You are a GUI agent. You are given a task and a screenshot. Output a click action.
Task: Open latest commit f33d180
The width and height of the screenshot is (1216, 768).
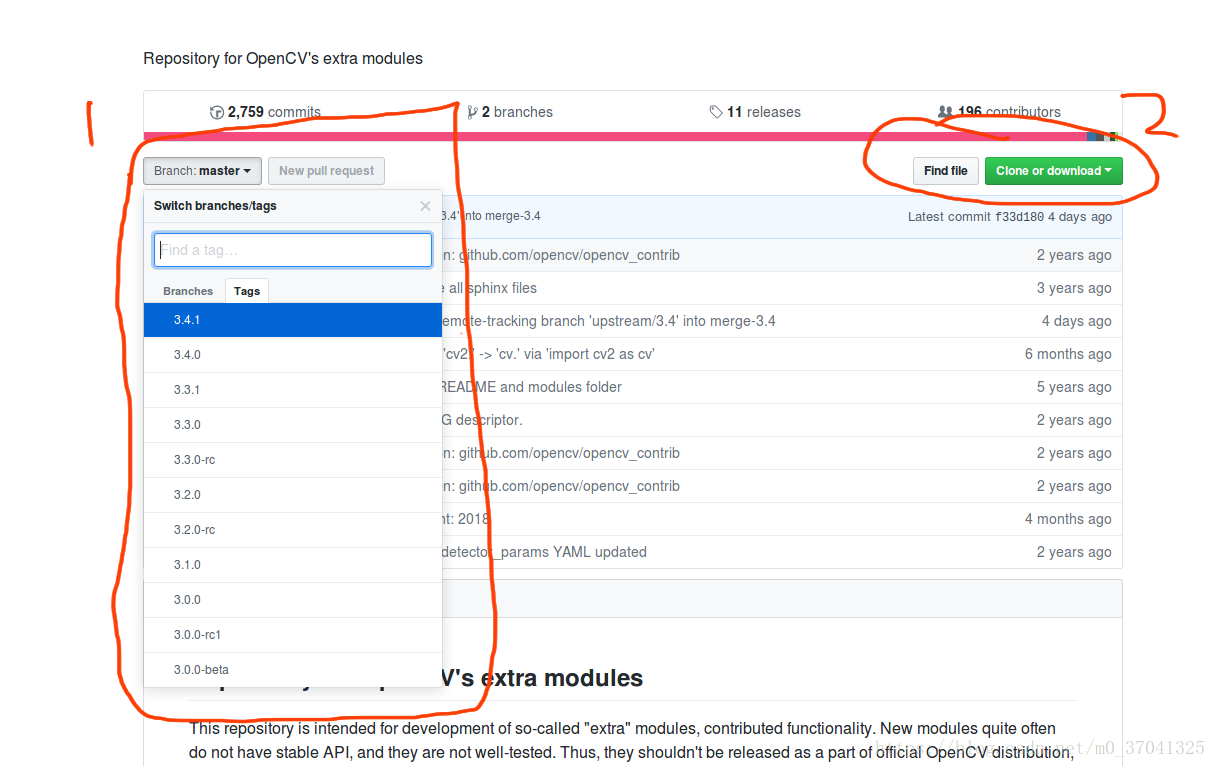(x=1019, y=217)
